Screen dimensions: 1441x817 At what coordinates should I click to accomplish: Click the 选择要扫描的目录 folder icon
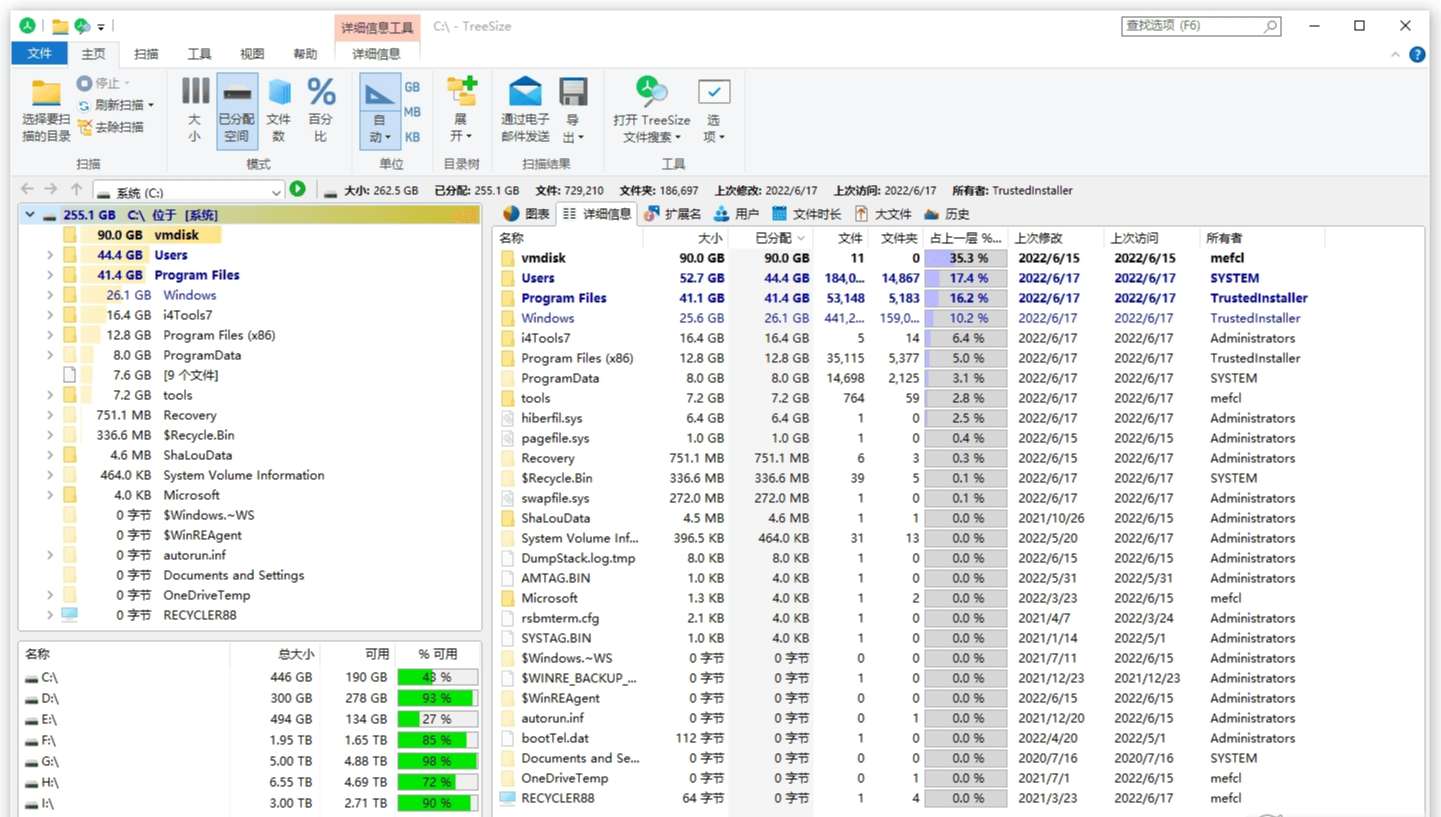[x=46, y=94]
